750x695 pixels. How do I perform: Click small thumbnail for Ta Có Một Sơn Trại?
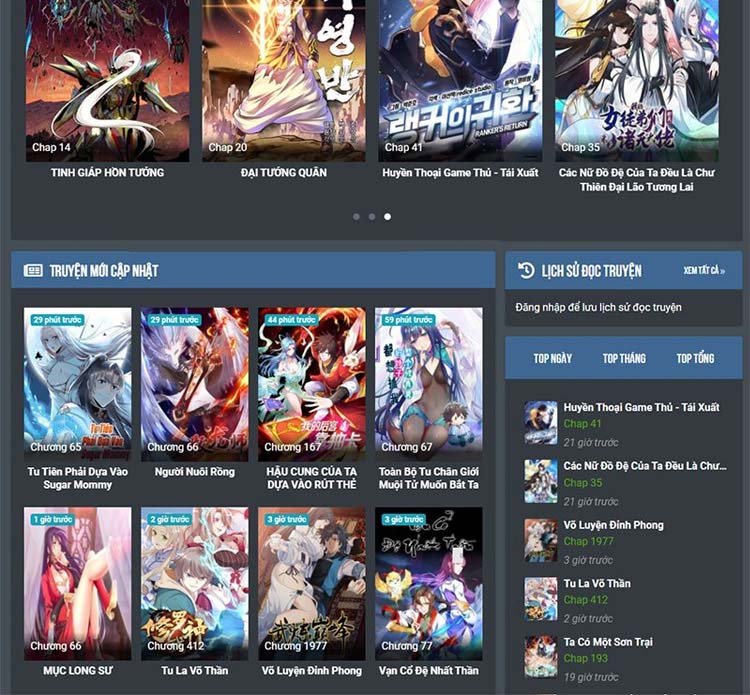541,657
